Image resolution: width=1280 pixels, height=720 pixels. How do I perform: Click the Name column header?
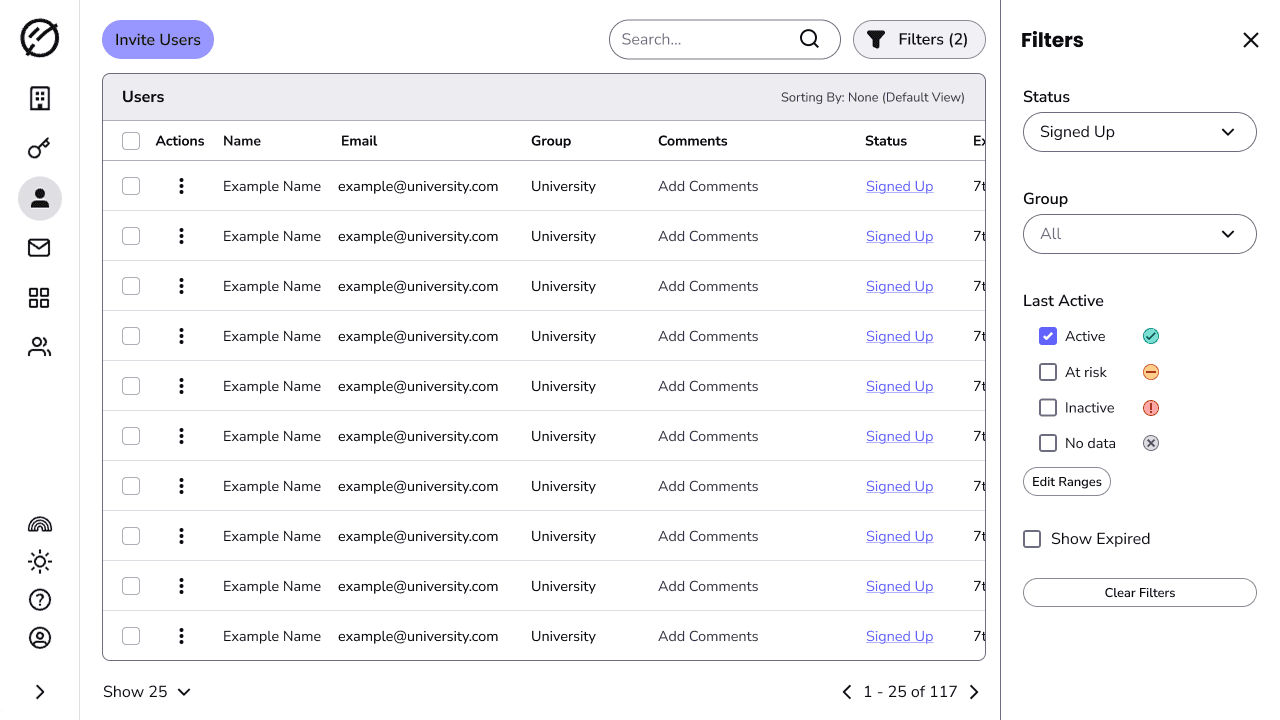pyautogui.click(x=242, y=141)
